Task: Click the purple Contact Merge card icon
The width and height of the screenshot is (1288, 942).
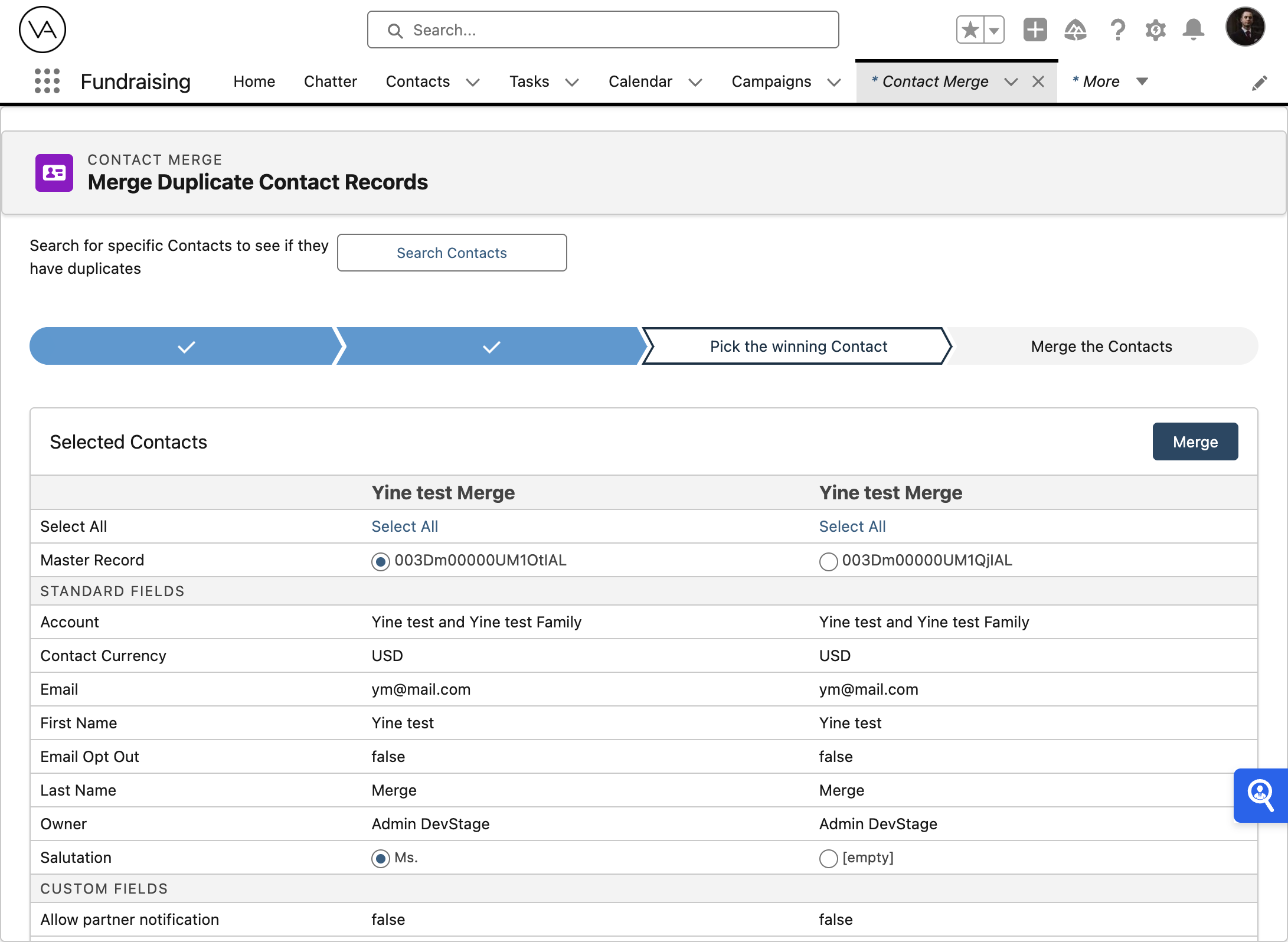Action: [x=54, y=173]
